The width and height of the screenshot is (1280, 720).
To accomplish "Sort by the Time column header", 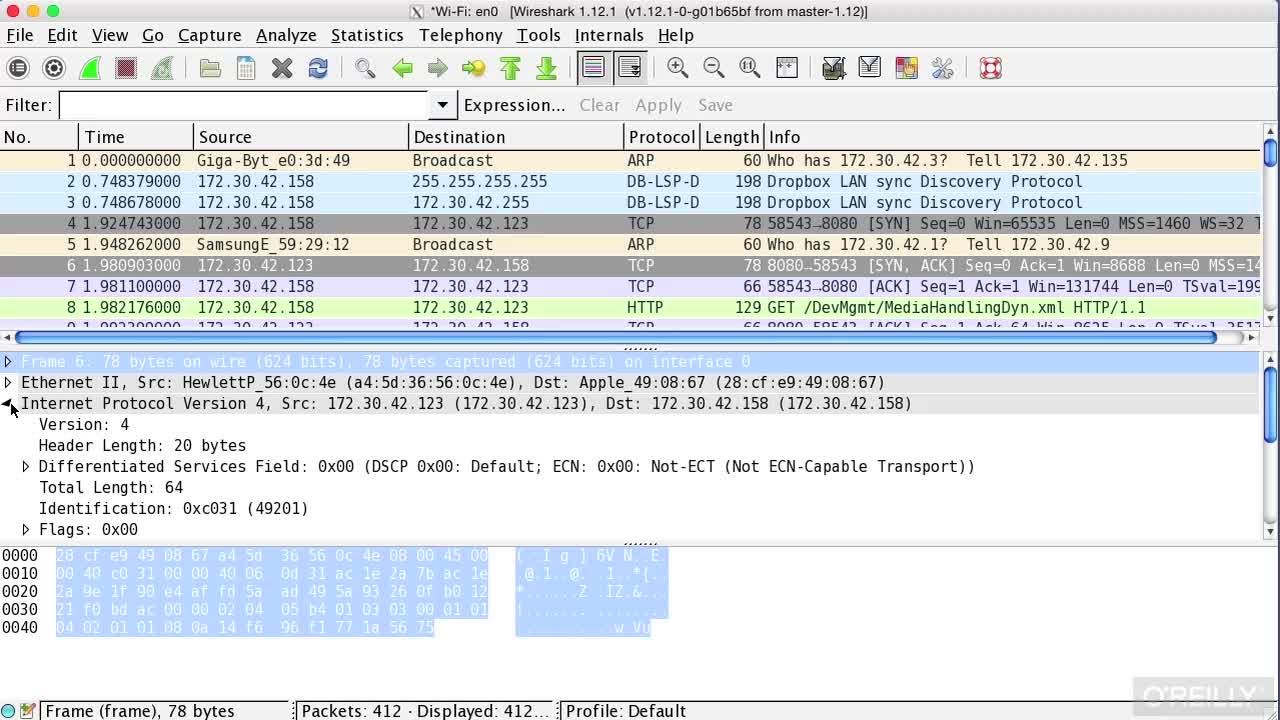I will pos(136,137).
